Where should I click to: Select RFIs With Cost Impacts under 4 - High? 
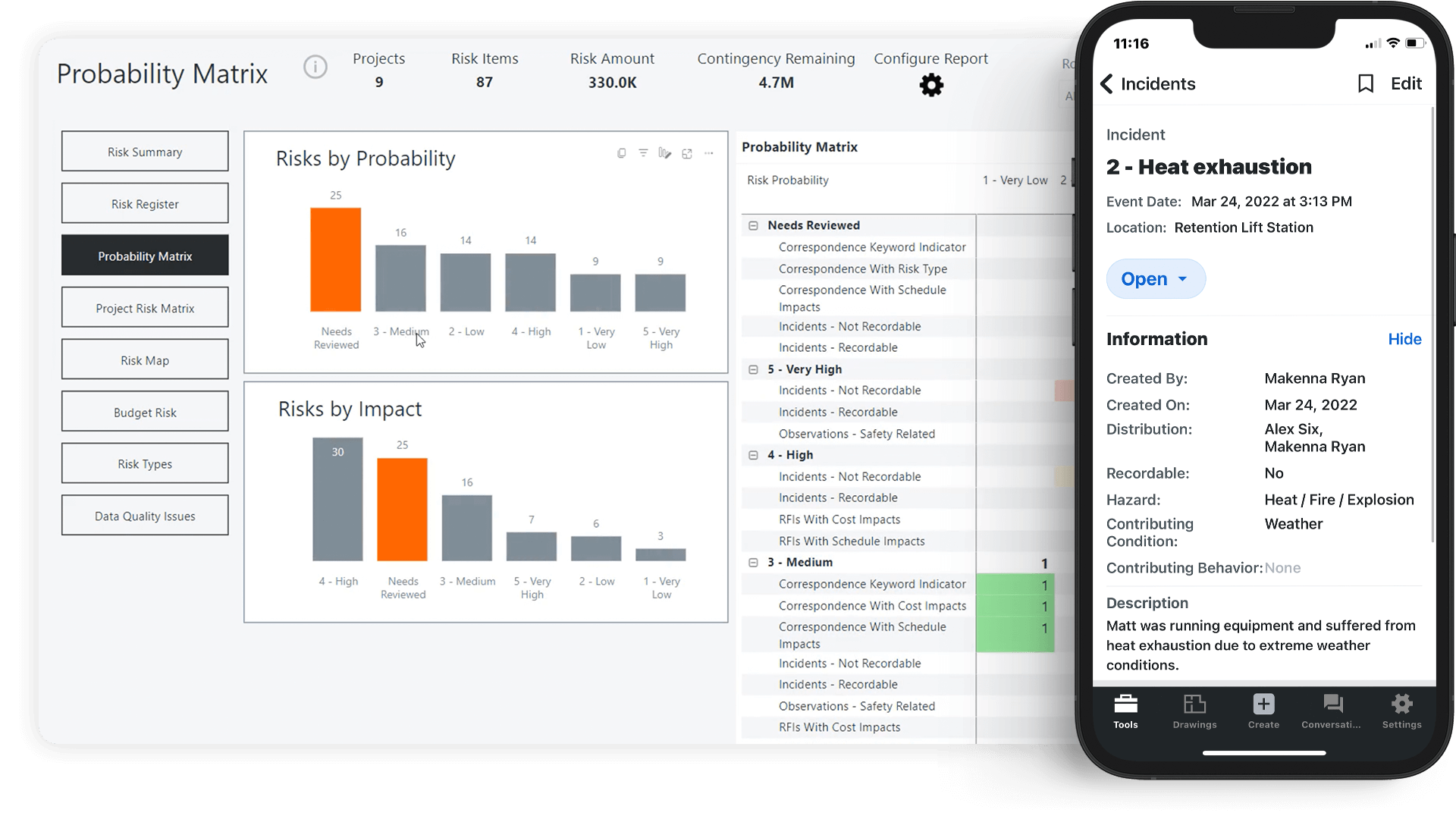point(839,519)
